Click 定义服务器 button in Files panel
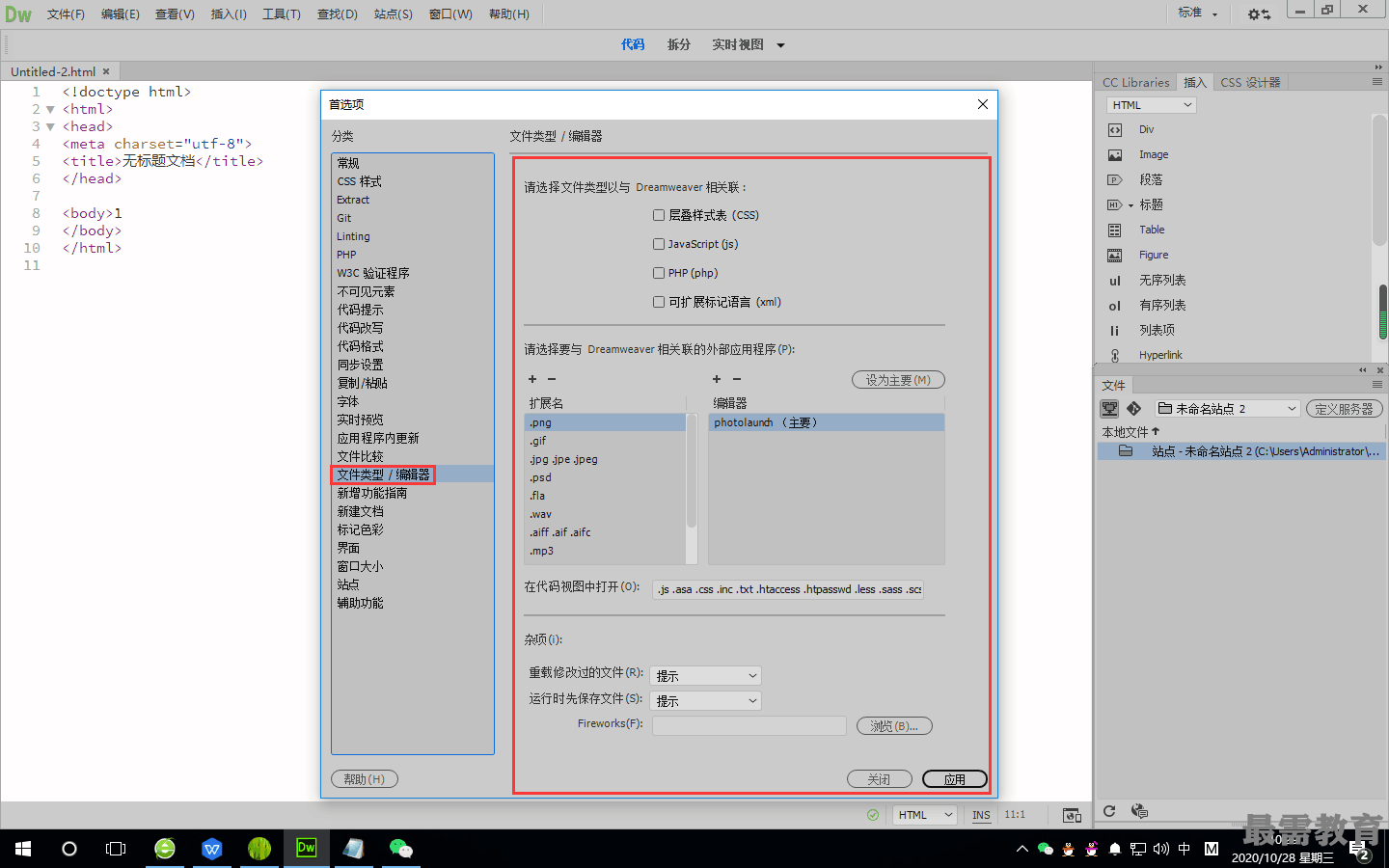The image size is (1389, 868). 1345,409
